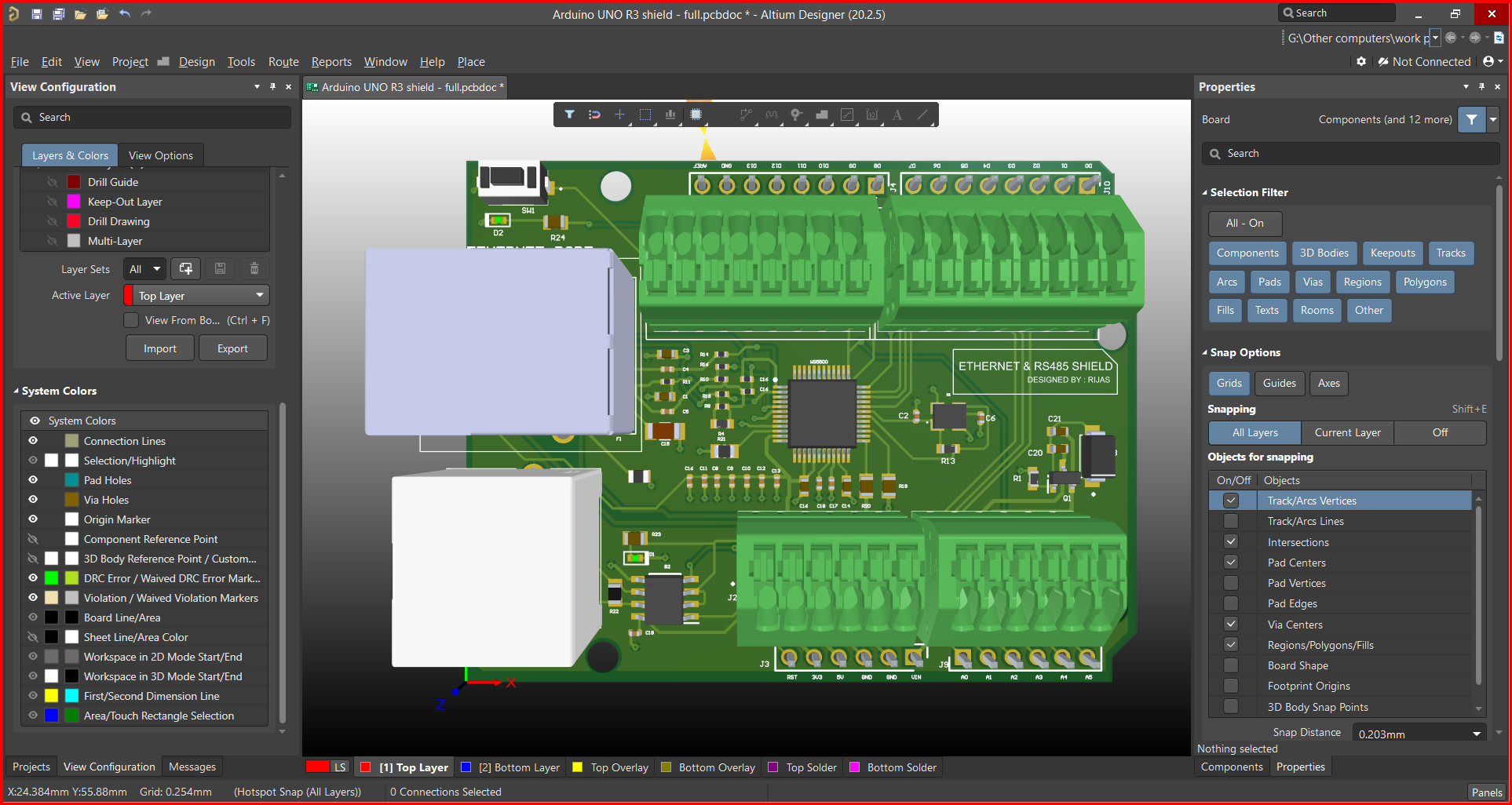Open View Configuration panel options arrow
1512x805 pixels.
click(257, 87)
